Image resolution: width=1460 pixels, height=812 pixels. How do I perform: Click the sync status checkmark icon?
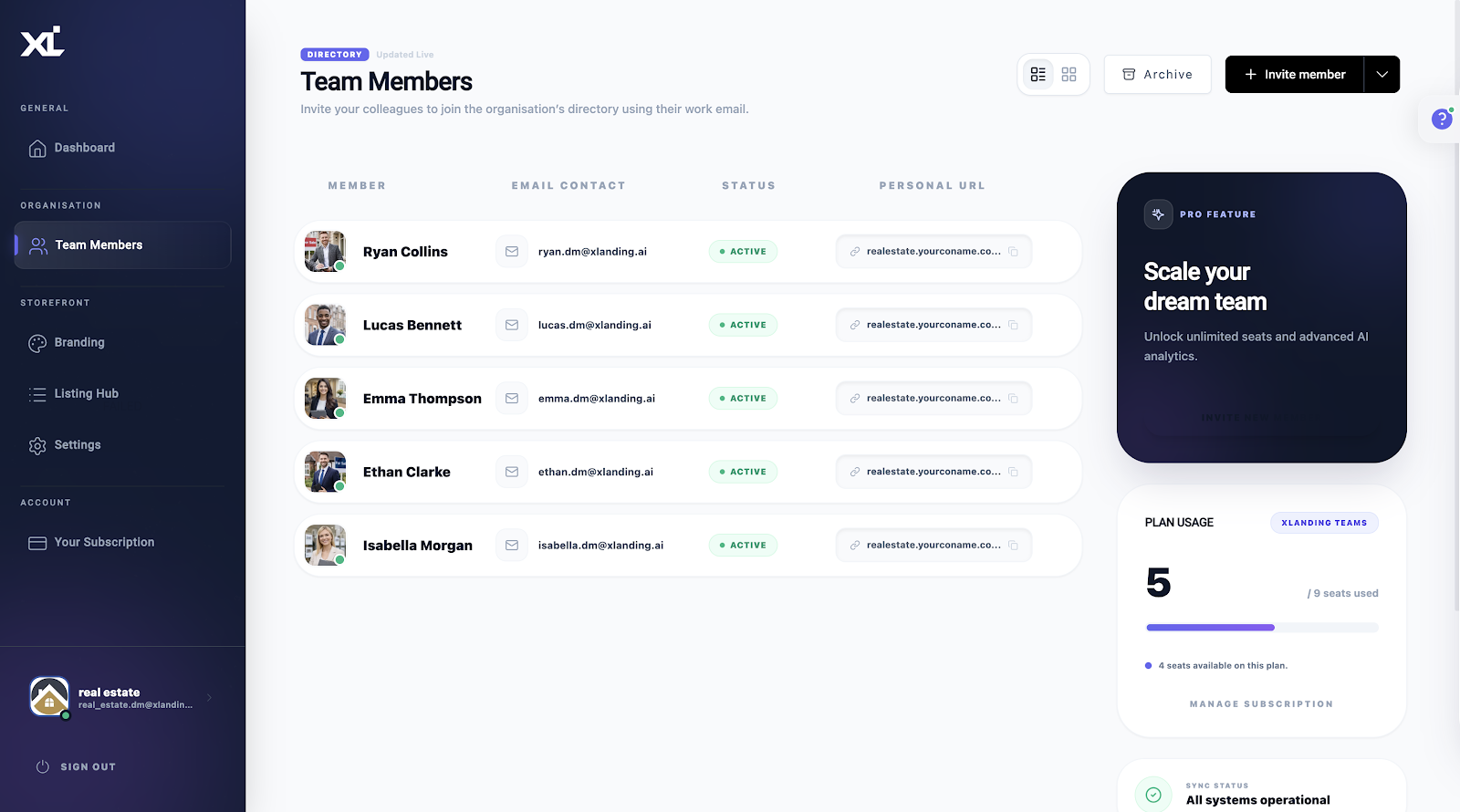(1153, 795)
